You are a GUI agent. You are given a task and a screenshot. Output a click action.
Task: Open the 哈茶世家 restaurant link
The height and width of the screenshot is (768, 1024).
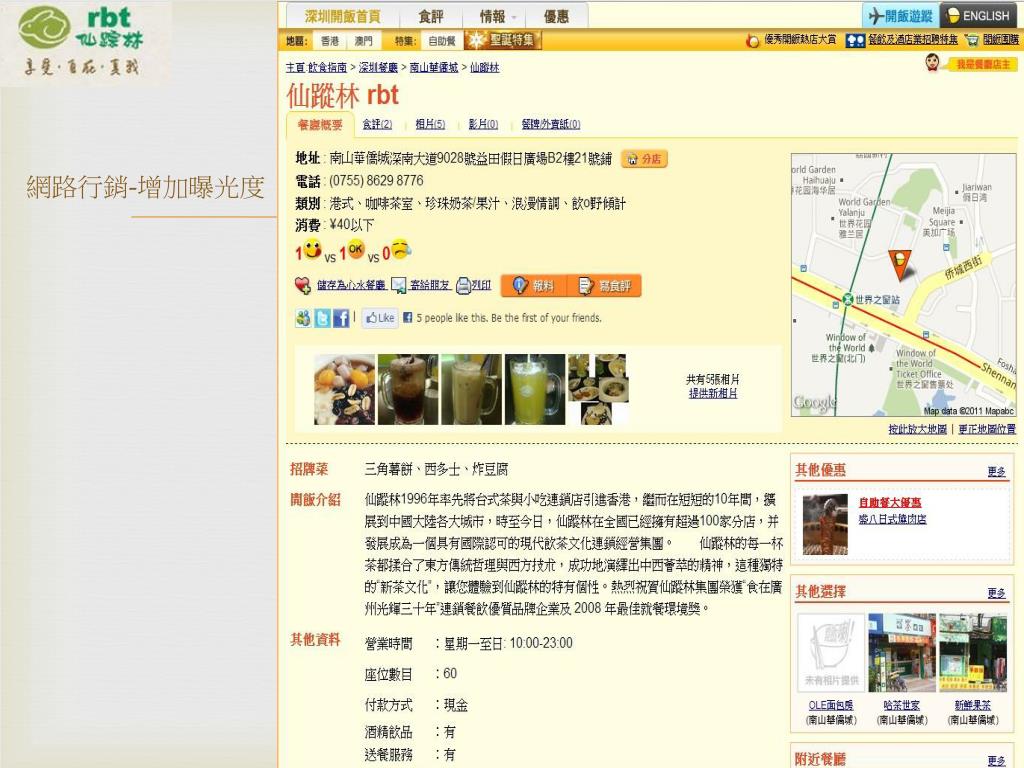902,705
